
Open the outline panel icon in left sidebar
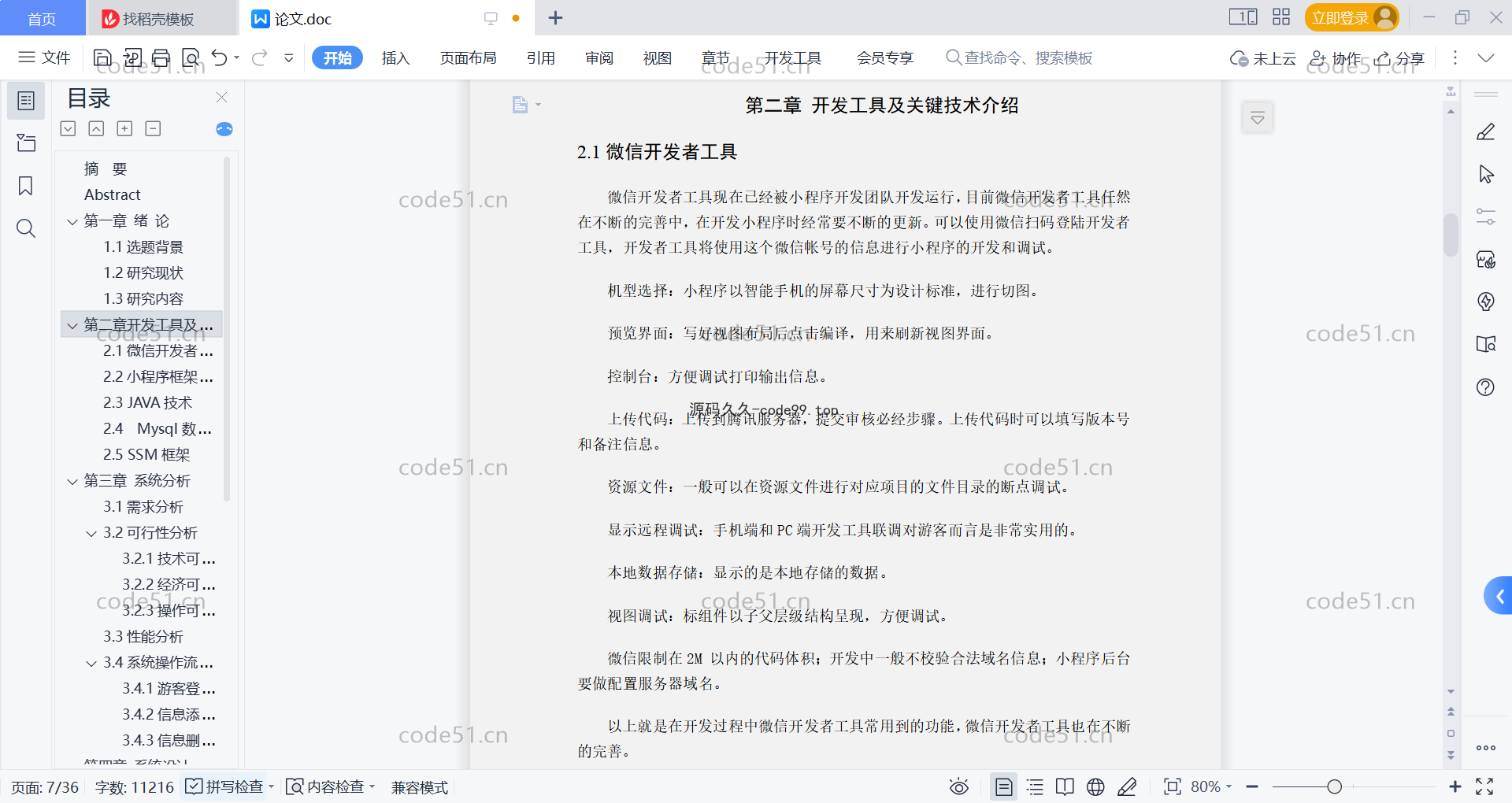point(26,101)
